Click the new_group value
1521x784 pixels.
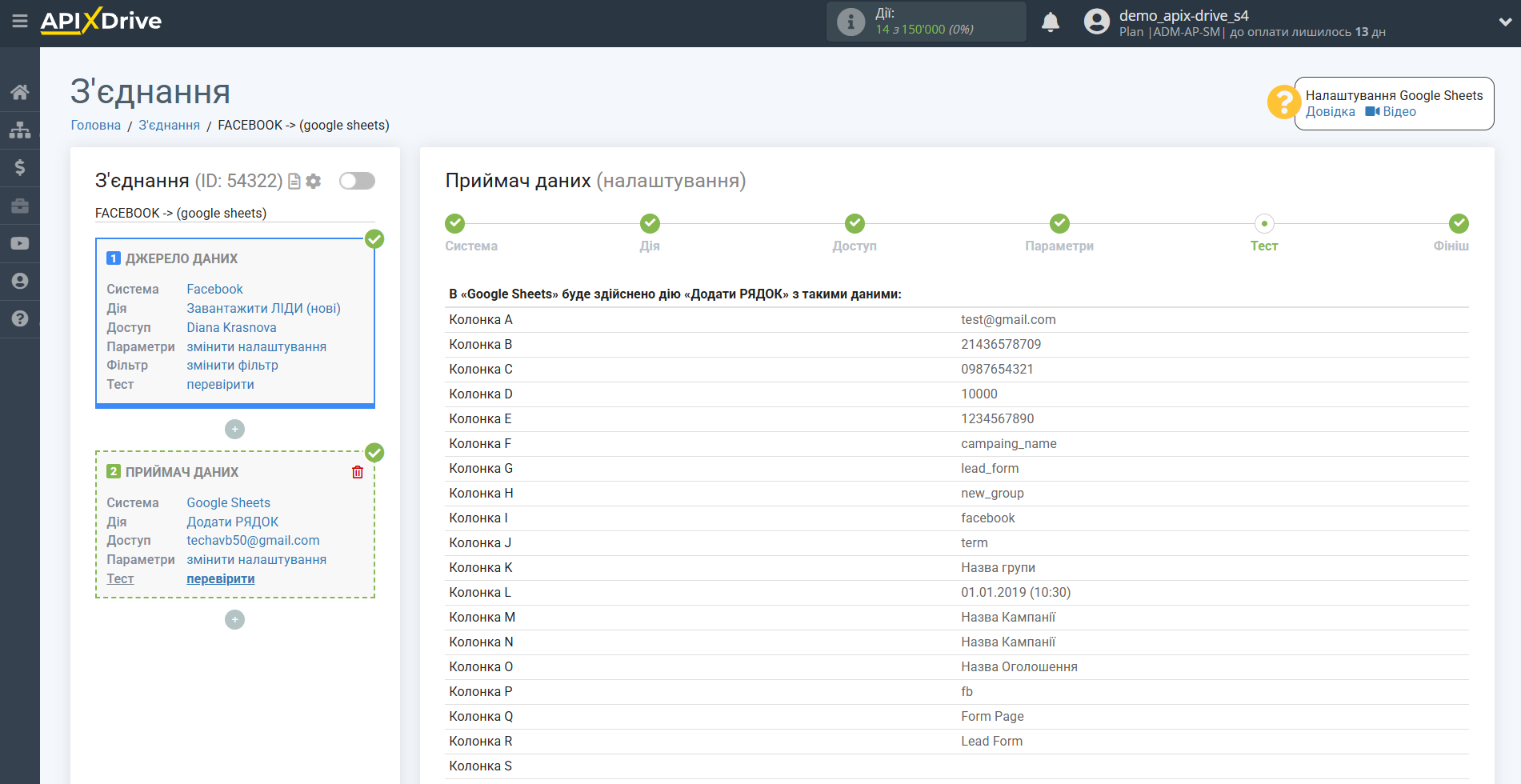click(992, 493)
